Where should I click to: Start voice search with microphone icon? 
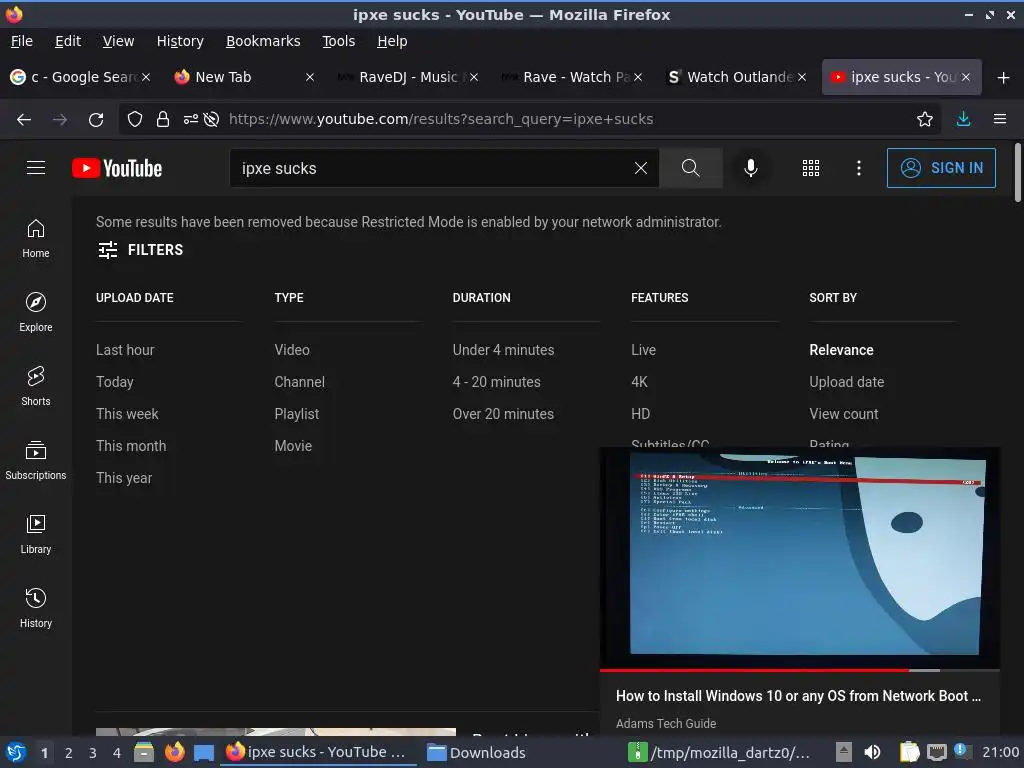[x=751, y=168]
